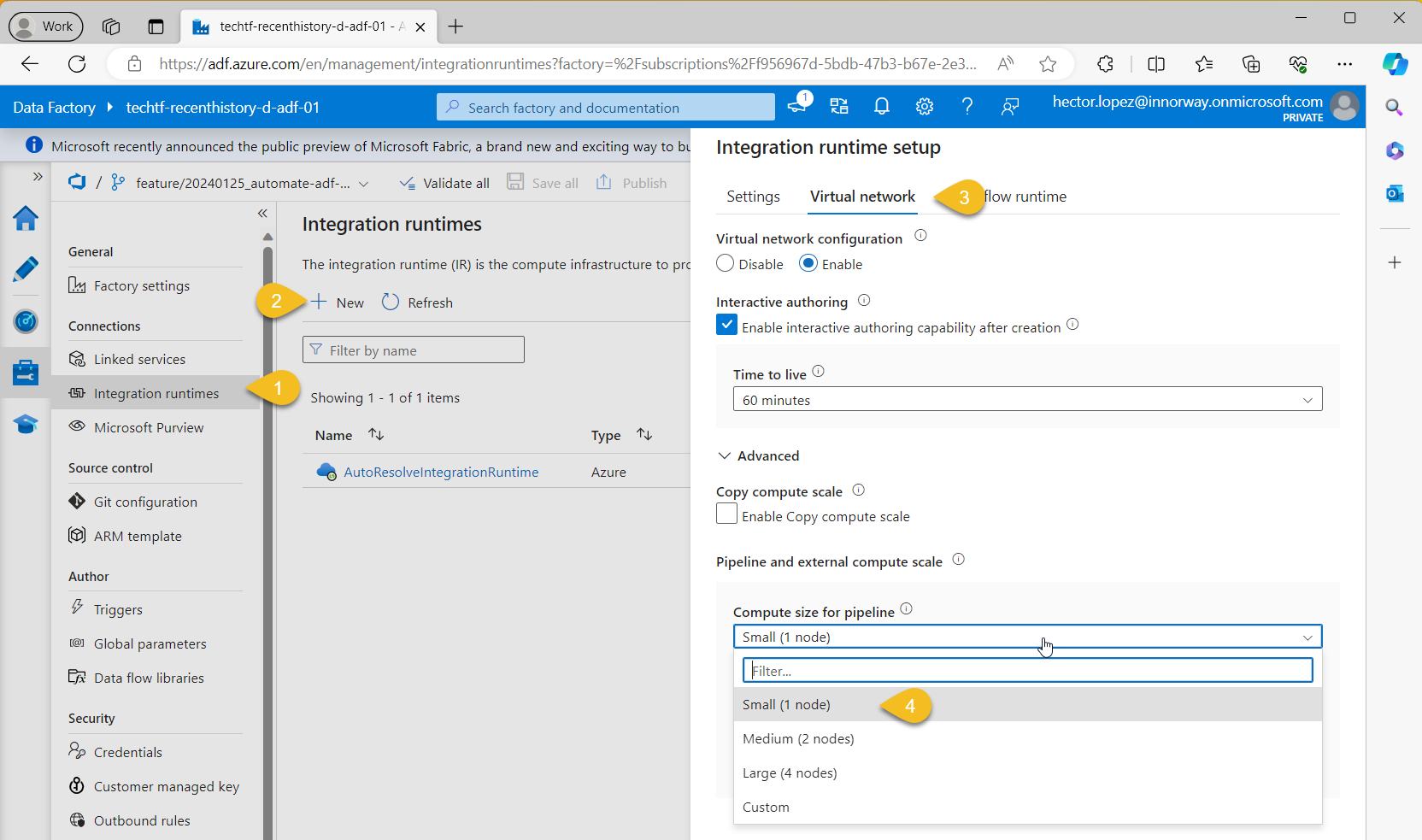
Task: Open the Manage toolbox icon in left rail
Action: 26,372
